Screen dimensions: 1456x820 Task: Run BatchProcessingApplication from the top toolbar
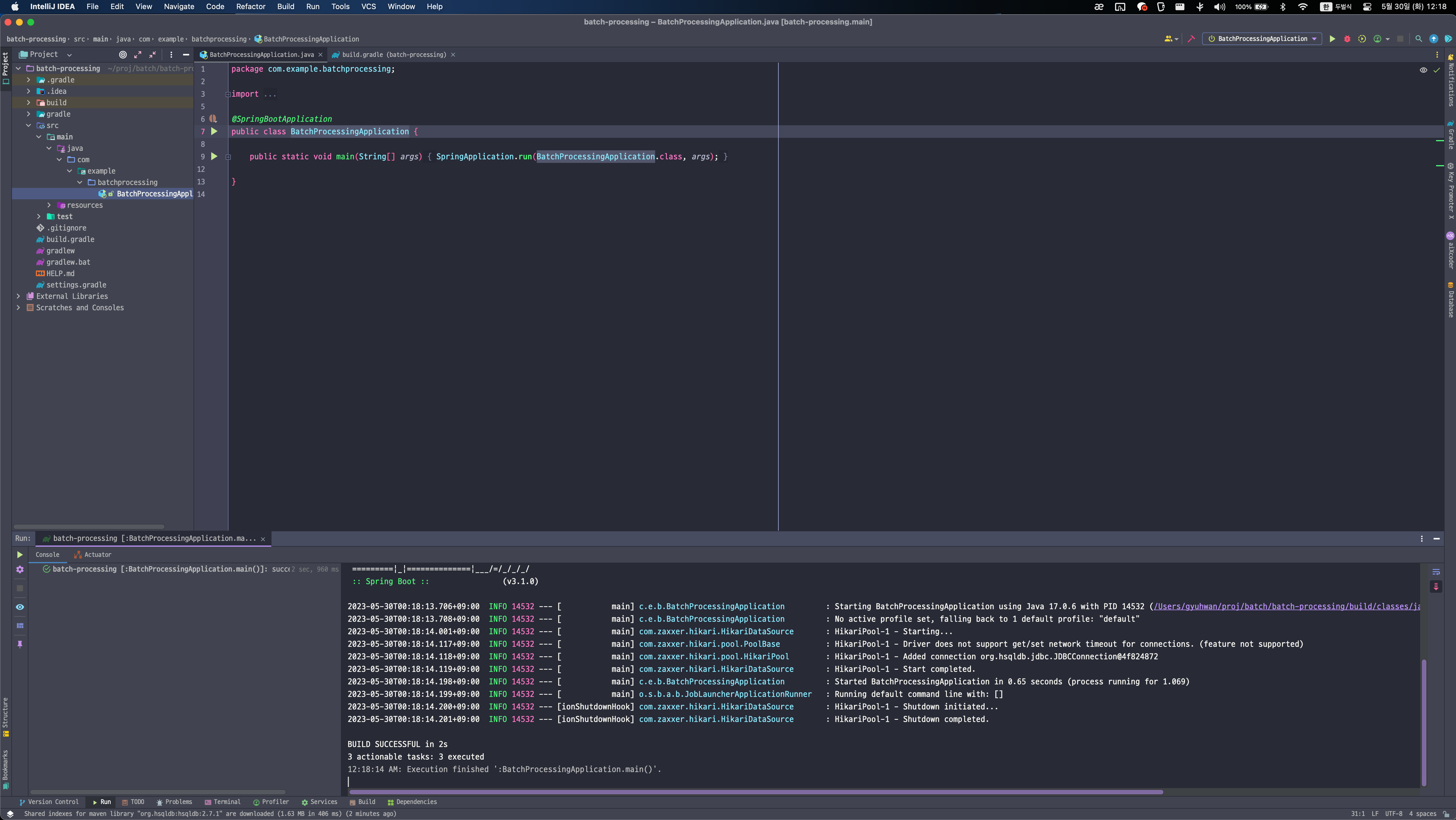point(1332,39)
